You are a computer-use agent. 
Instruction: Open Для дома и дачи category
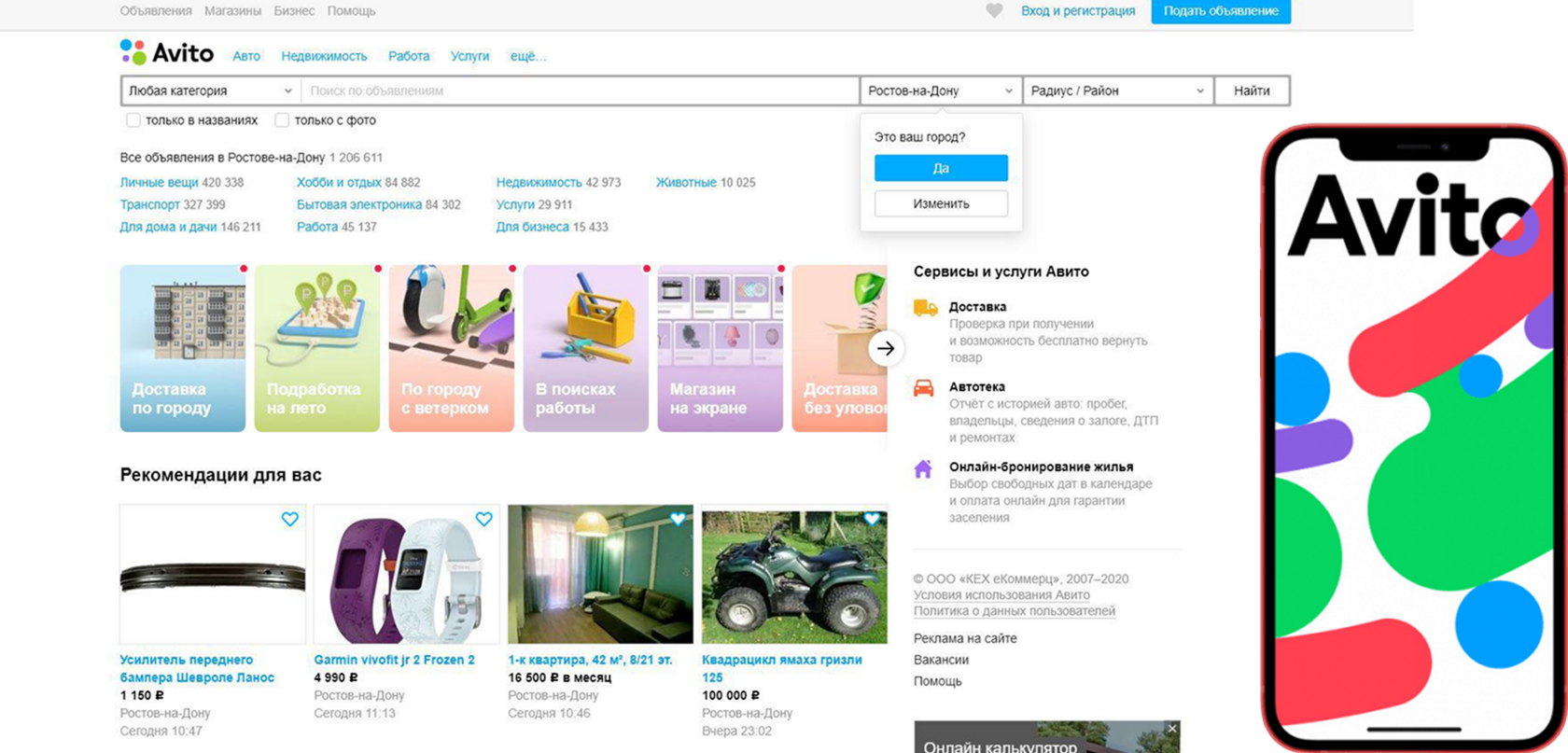click(168, 227)
